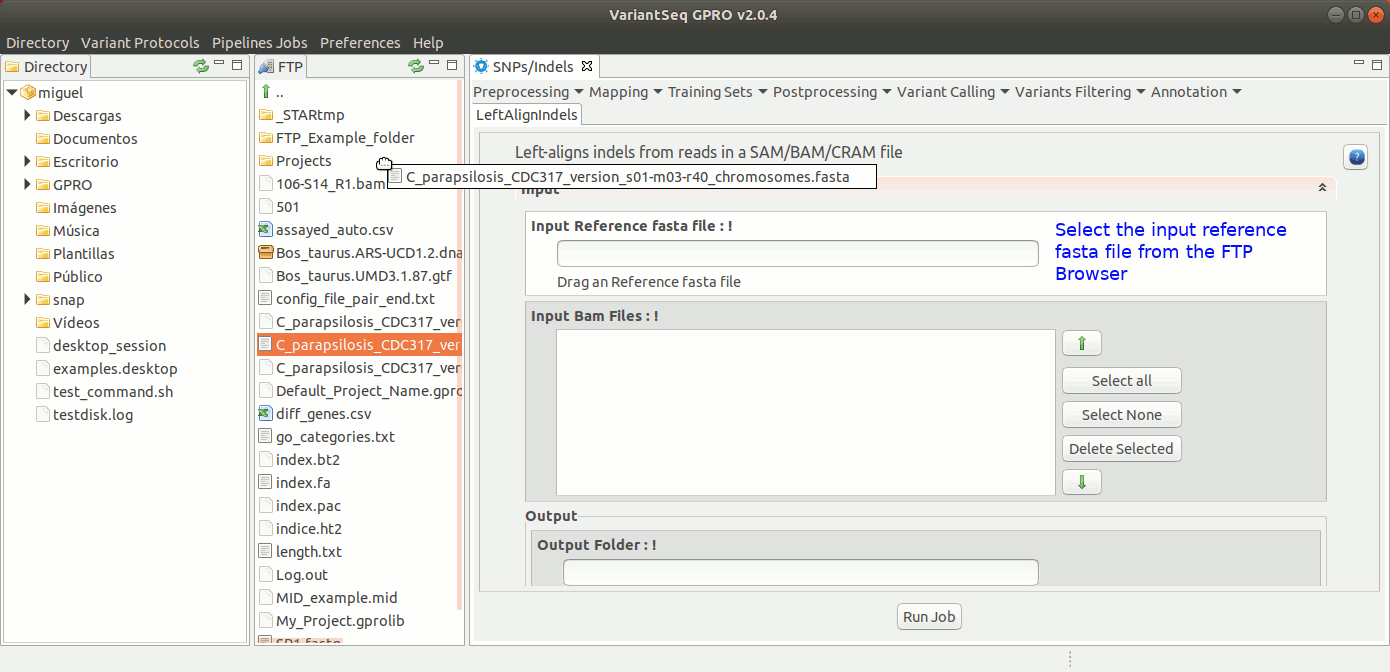Refresh the FTP browser panel
This screenshot has height=672, width=1390.
pyautogui.click(x=416, y=66)
